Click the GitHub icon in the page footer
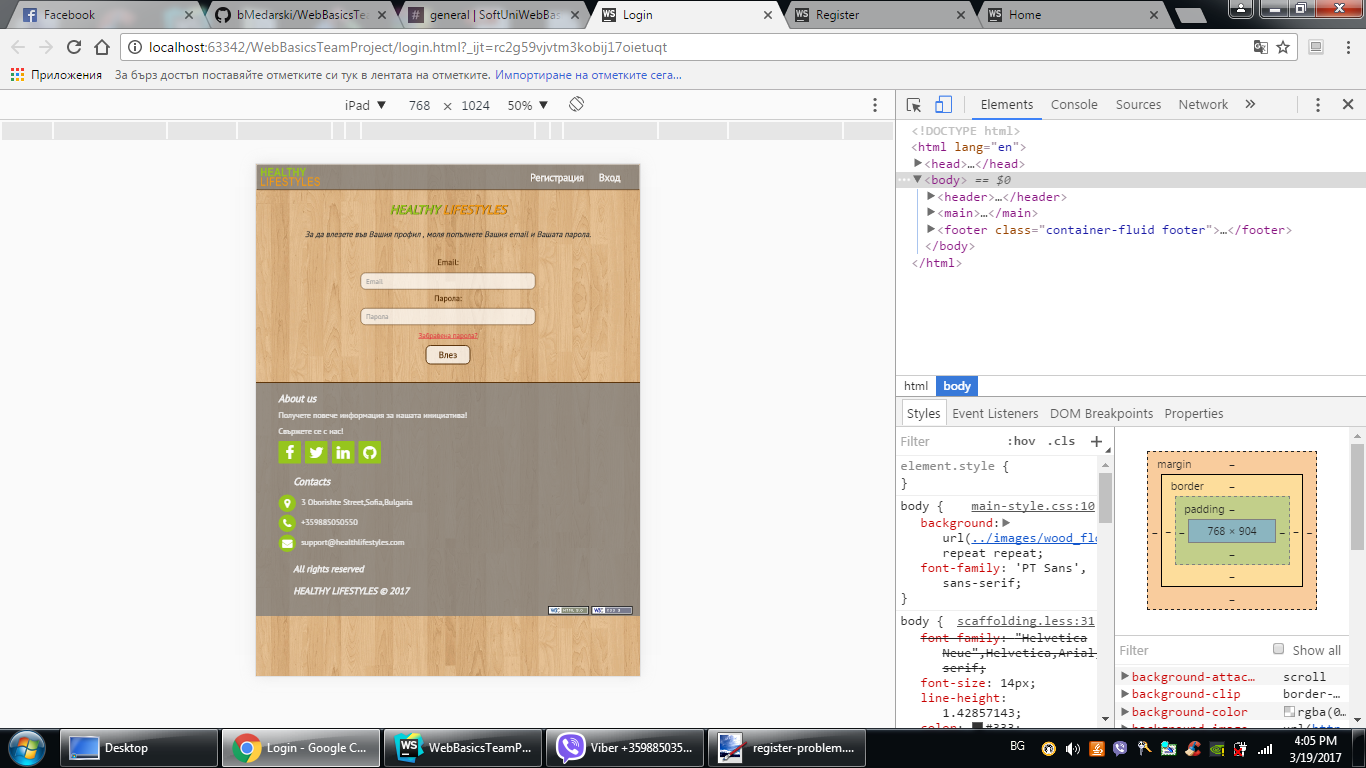1366x768 pixels. (369, 452)
